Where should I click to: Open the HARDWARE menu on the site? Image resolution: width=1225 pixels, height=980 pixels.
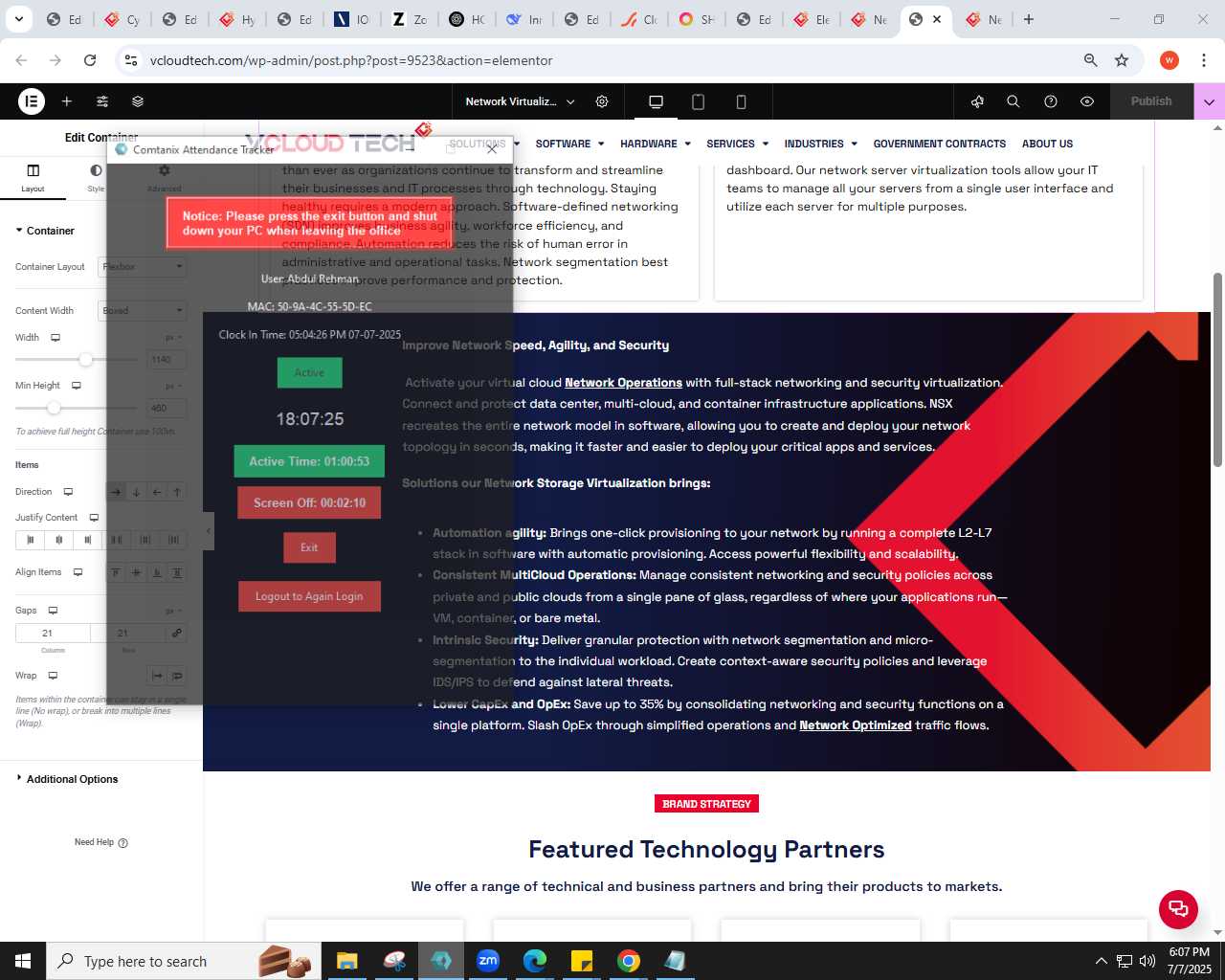coord(656,144)
